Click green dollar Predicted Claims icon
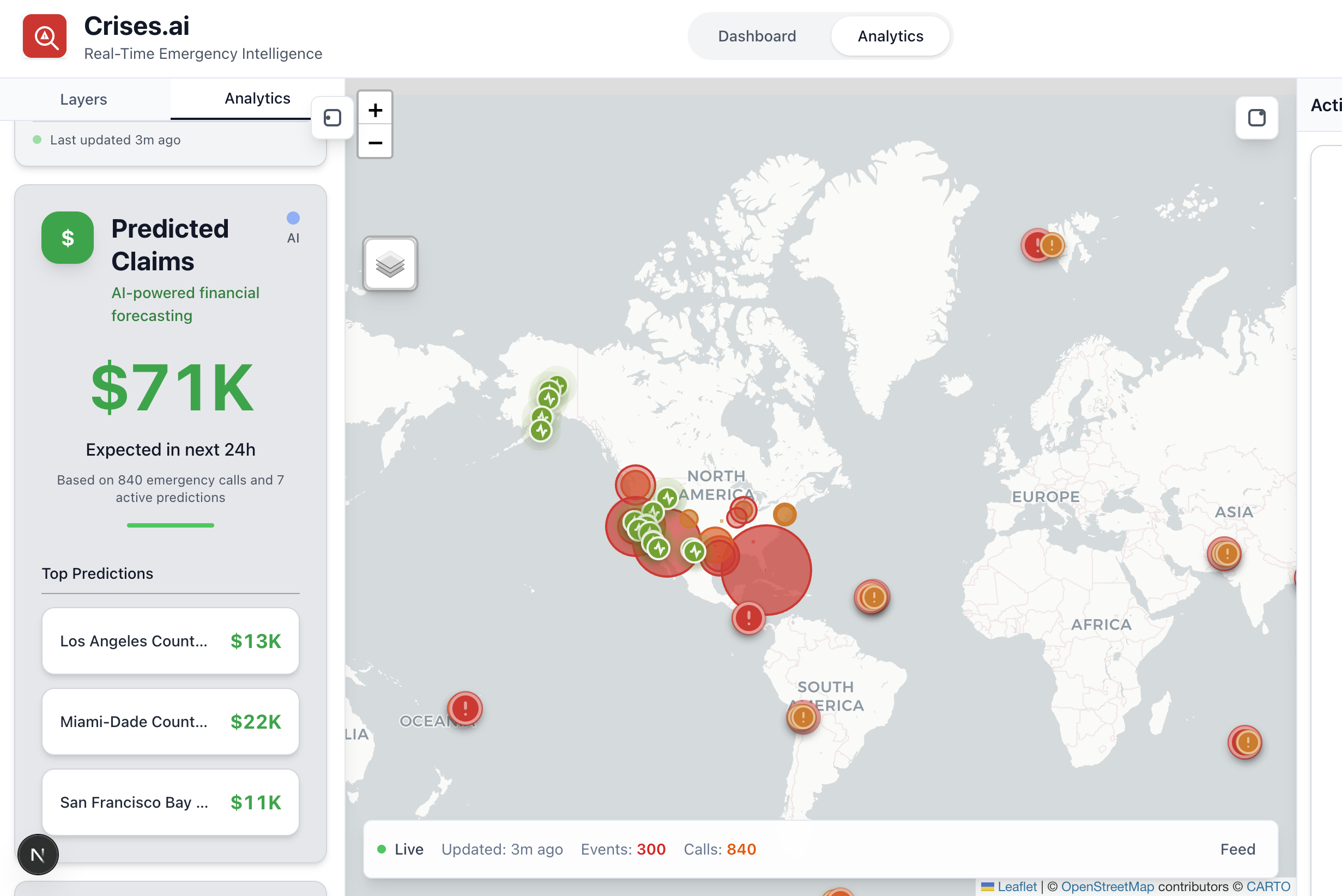The width and height of the screenshot is (1342, 896). coord(68,238)
